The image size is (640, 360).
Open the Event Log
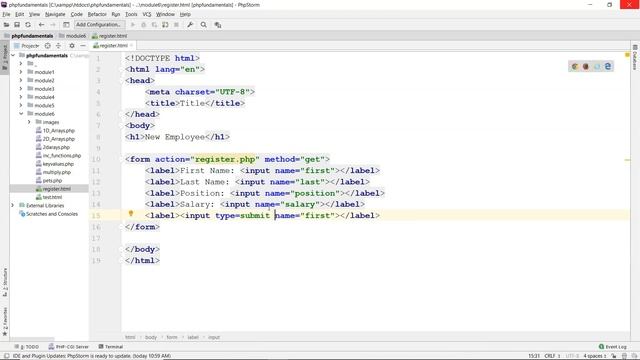coord(613,347)
